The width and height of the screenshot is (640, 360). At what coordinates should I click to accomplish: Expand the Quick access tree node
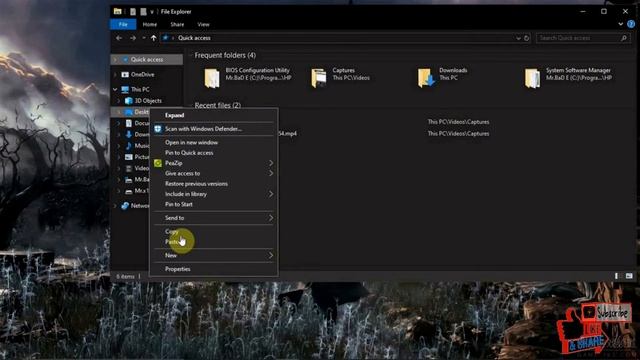click(115, 60)
